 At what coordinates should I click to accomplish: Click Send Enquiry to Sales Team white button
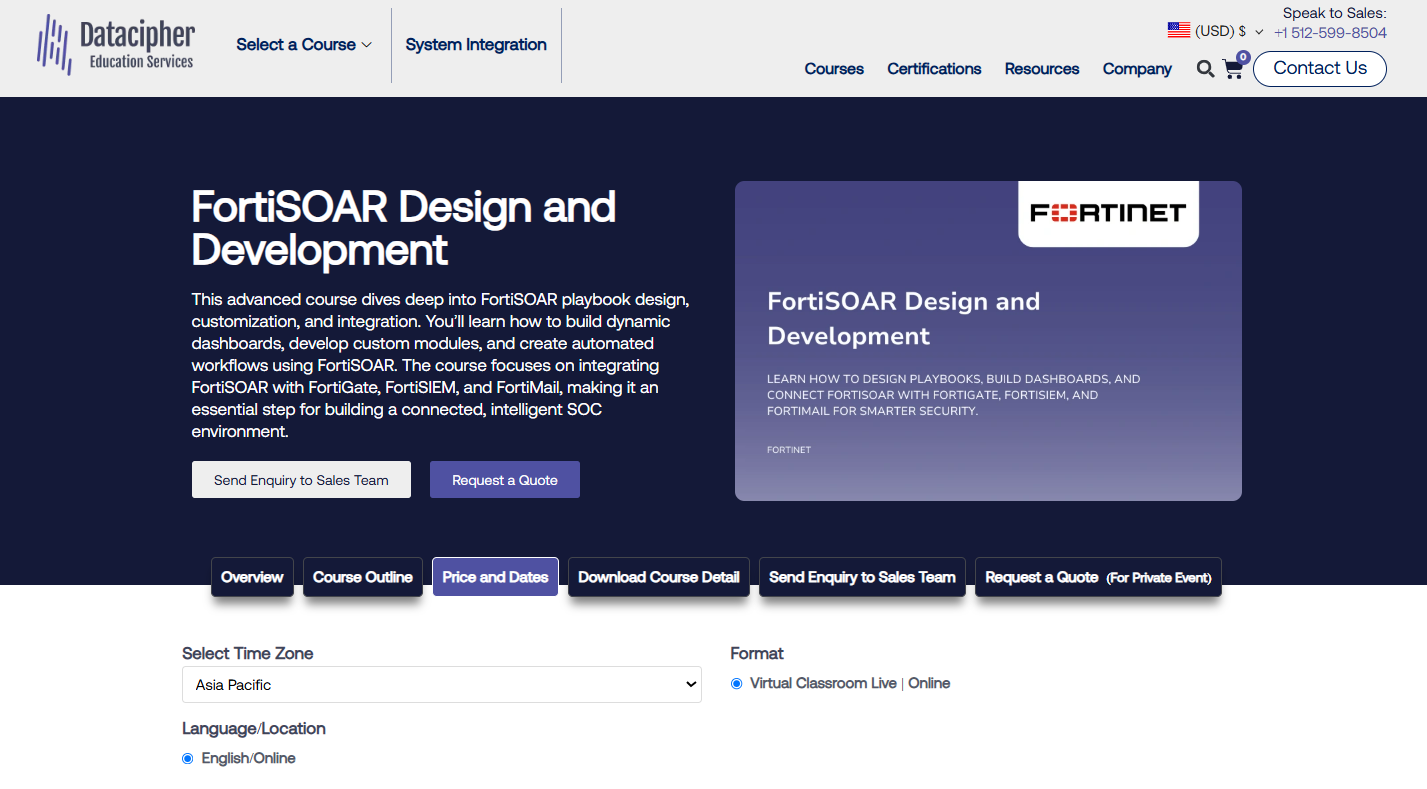[x=301, y=480]
